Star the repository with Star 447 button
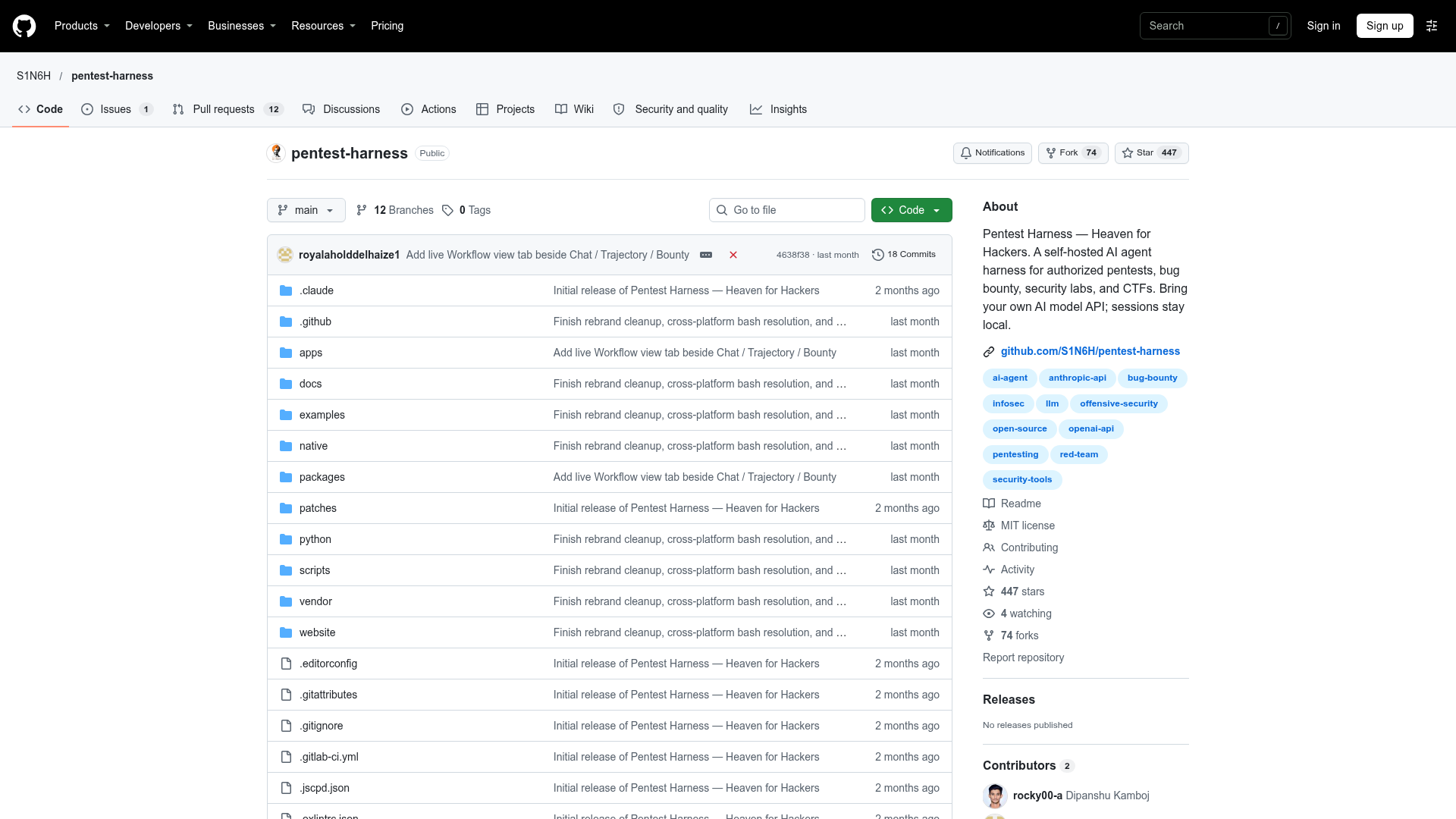 tap(1152, 153)
